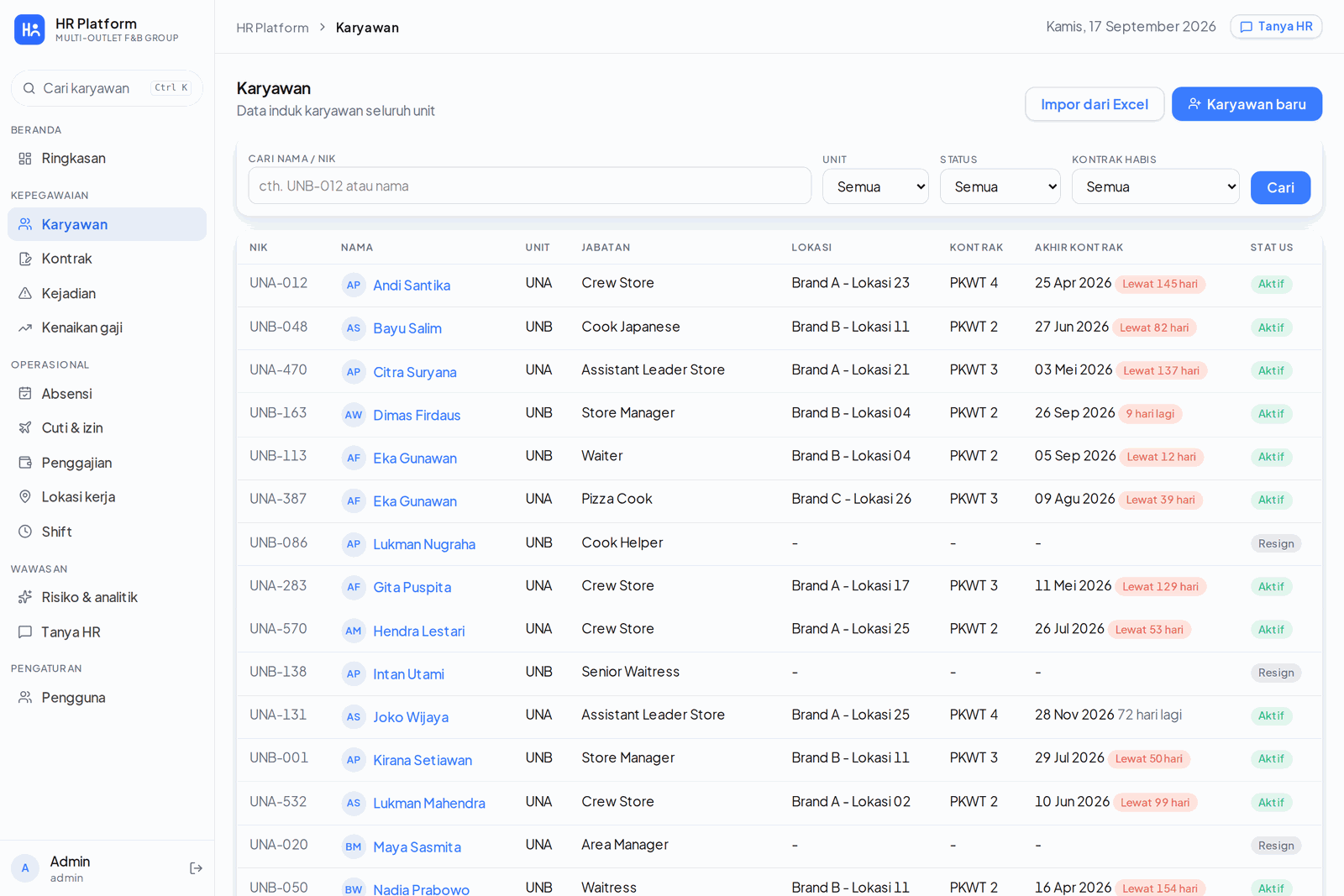Click NIK cell UNA-387
This screenshot has height=896, width=1344.
tap(278, 499)
